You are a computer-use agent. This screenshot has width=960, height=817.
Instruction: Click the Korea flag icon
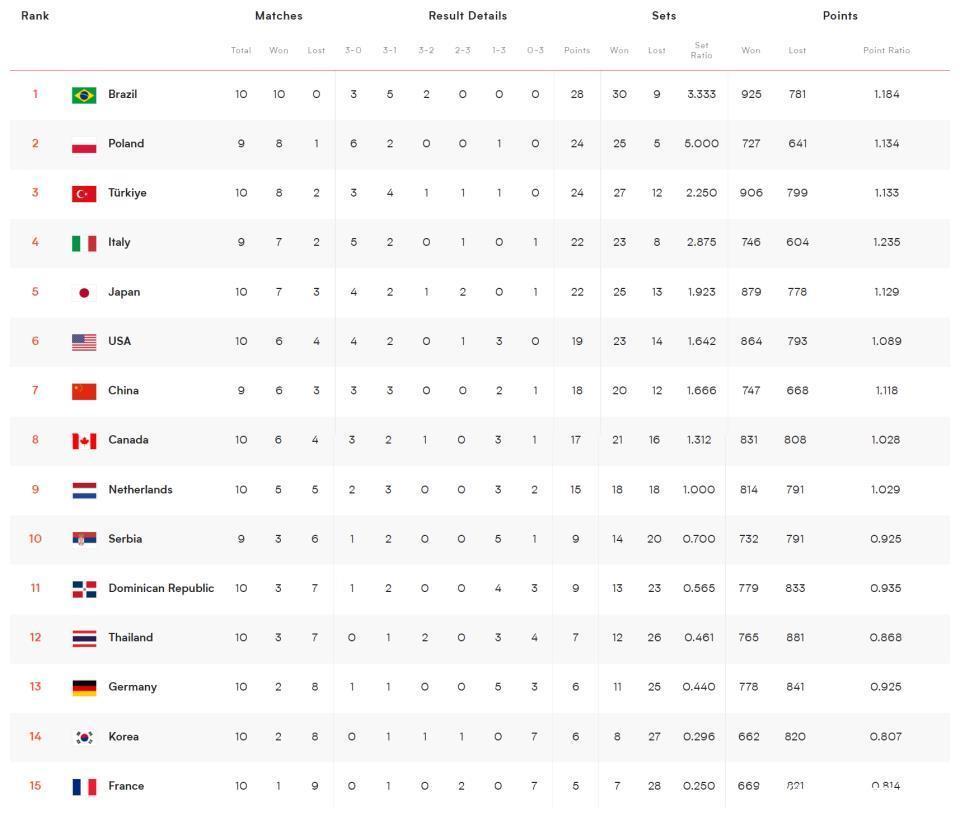tap(84, 737)
